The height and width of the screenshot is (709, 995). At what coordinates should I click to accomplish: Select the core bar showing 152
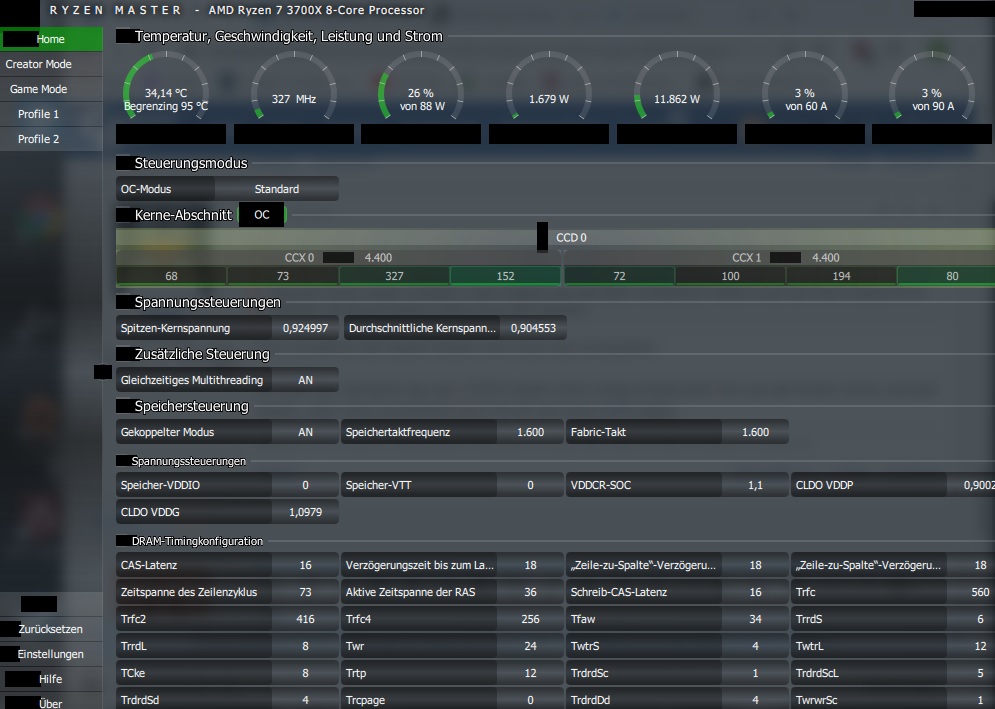click(x=506, y=276)
